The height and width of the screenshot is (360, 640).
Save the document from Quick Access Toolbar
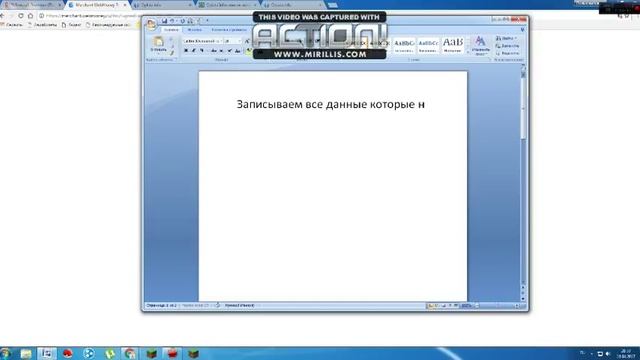pyautogui.click(x=164, y=21)
